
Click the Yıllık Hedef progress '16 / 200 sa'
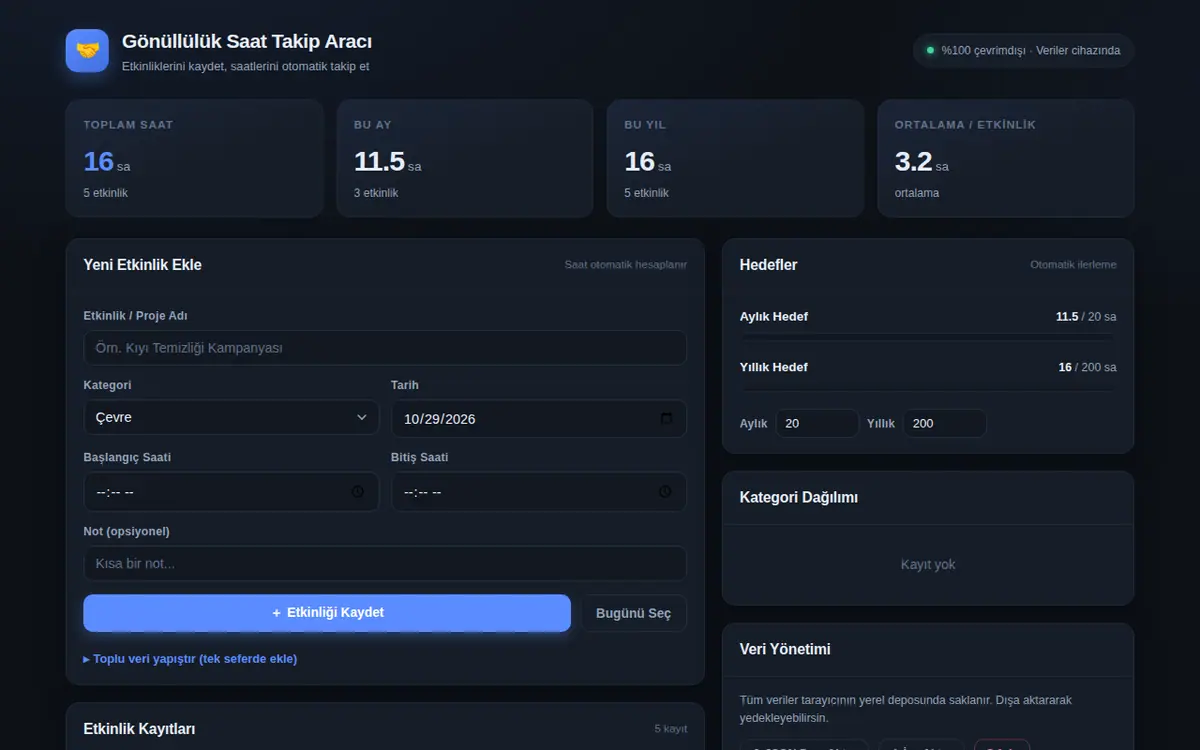[1088, 367]
